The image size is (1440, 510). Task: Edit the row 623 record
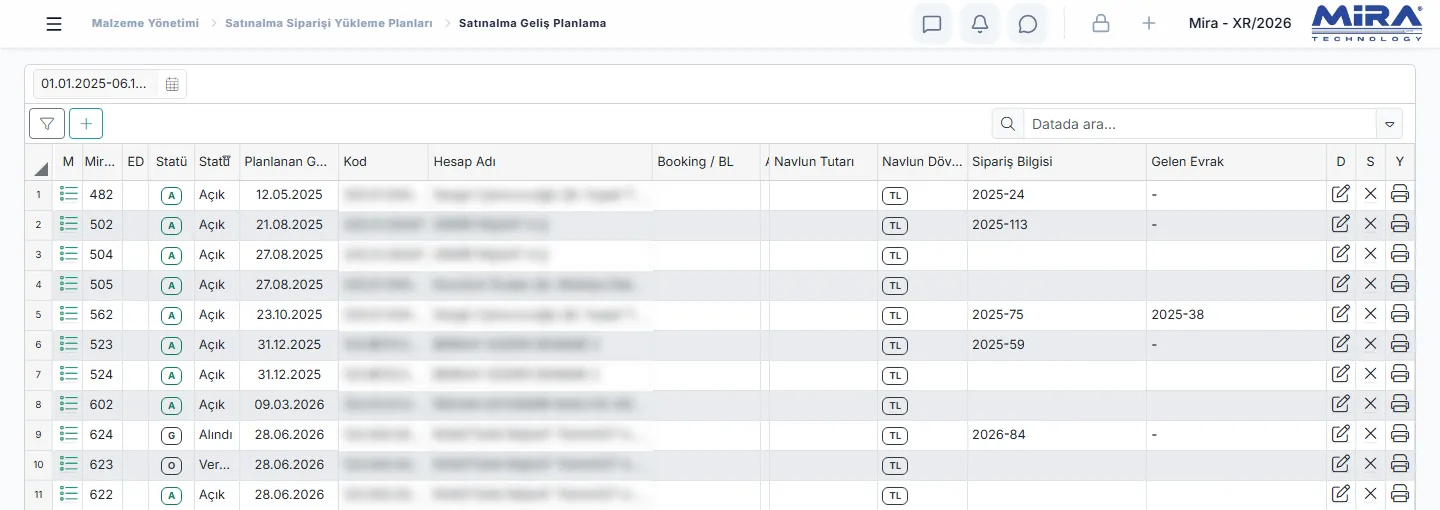click(1341, 464)
